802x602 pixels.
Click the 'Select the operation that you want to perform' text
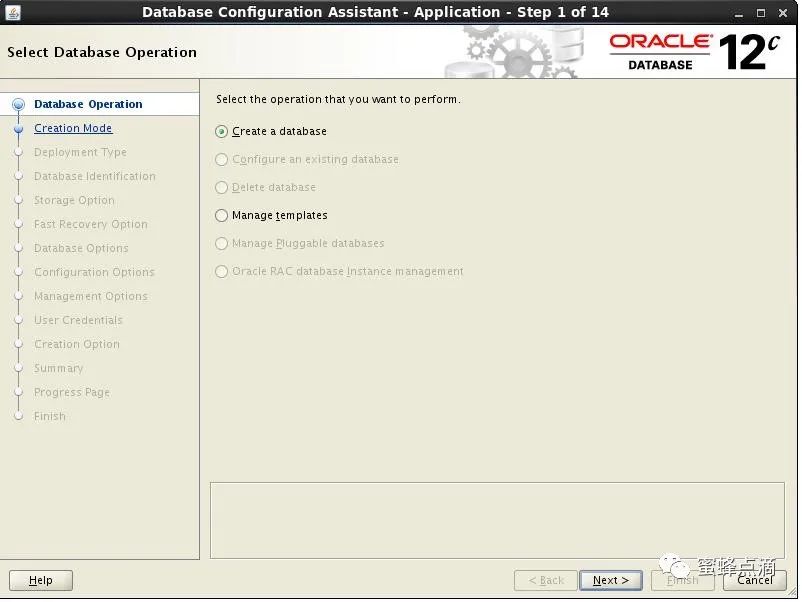pos(338,99)
